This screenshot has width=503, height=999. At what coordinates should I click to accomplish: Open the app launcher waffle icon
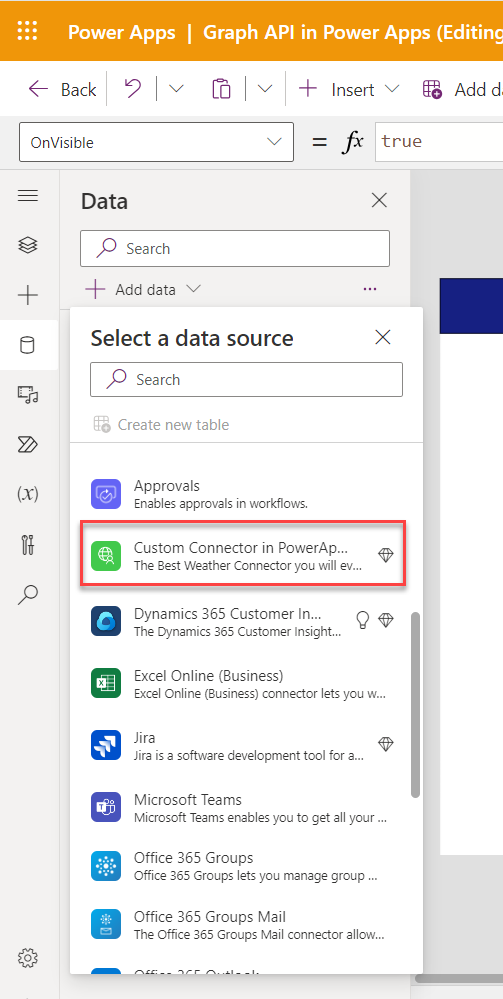pos(27,31)
